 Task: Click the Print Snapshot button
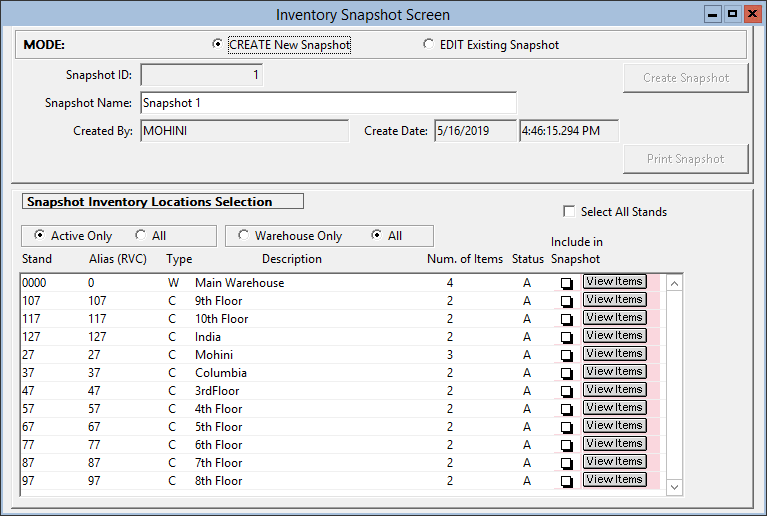click(686, 158)
